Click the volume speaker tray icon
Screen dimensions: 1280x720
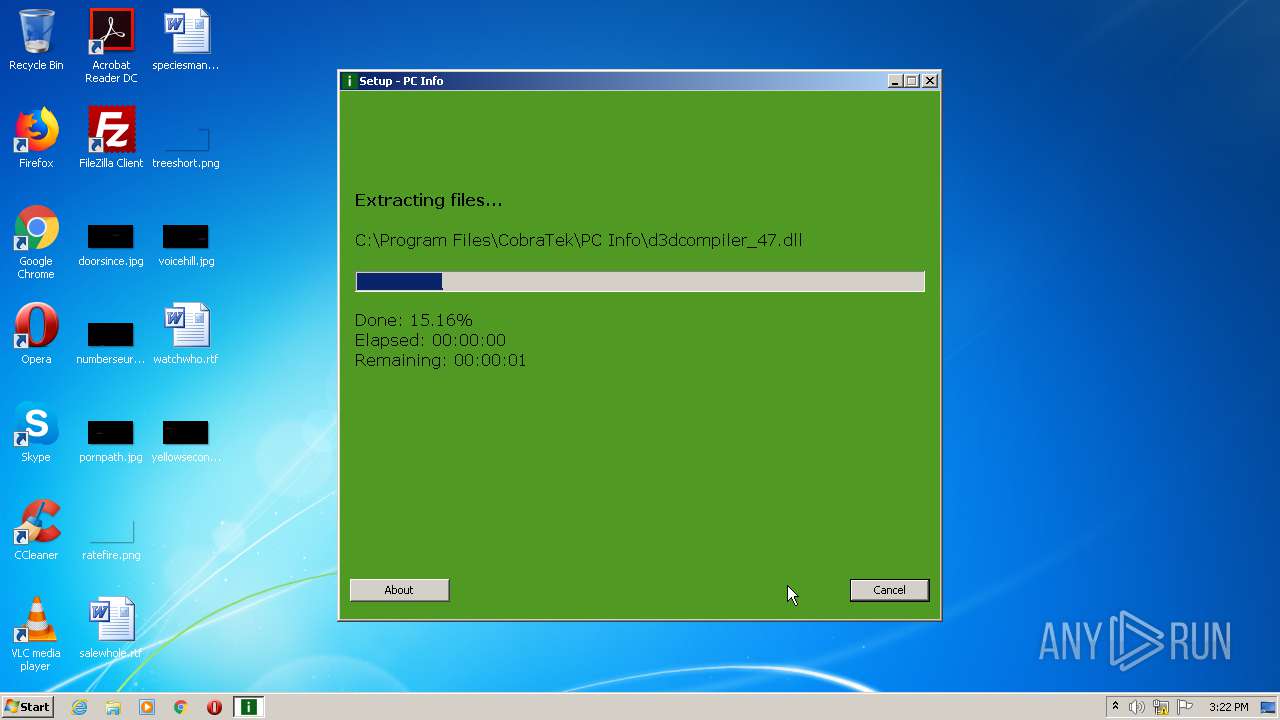[x=1137, y=707]
